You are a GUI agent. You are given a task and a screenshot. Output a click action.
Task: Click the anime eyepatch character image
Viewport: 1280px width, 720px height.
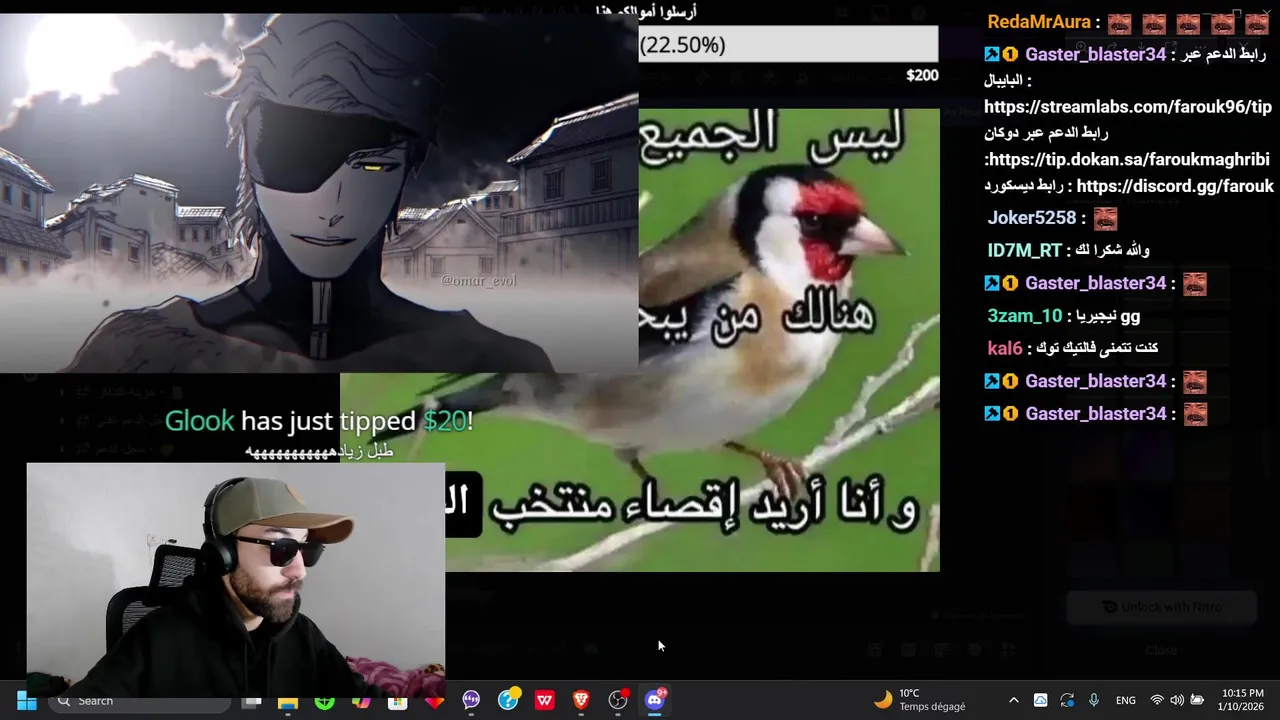tap(319, 192)
